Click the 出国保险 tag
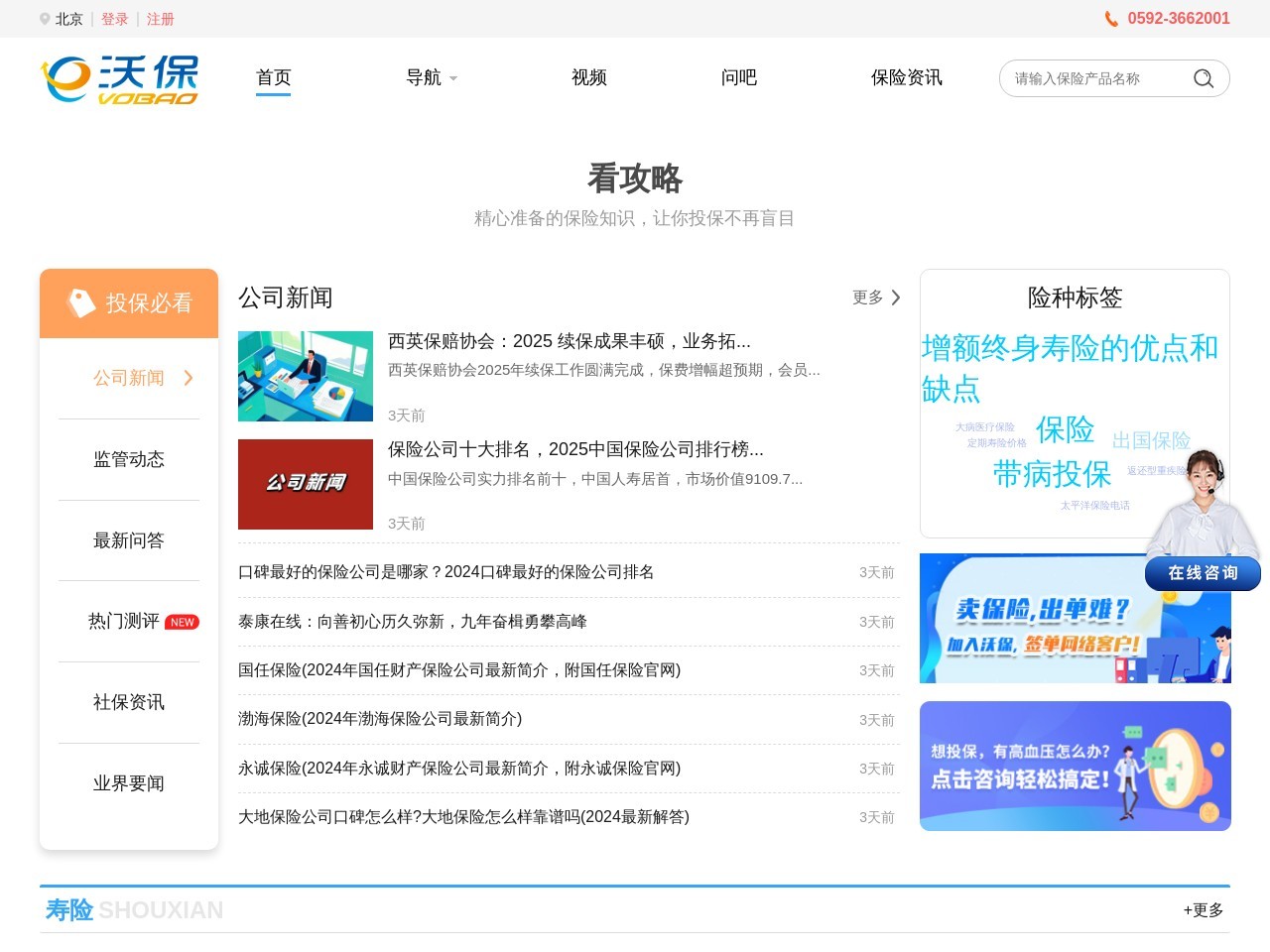The image size is (1270, 952). [1151, 440]
